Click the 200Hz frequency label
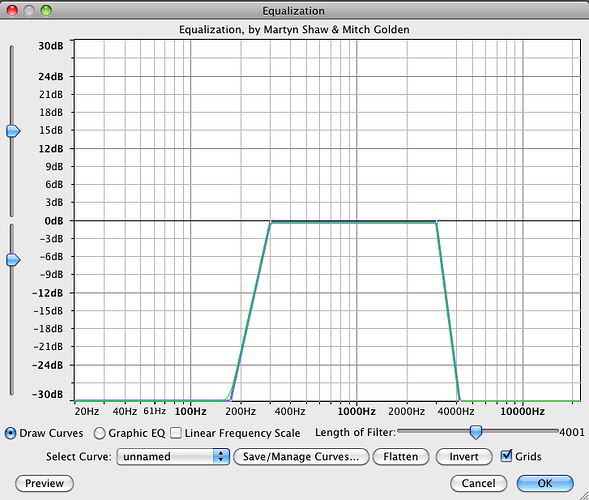 point(240,412)
